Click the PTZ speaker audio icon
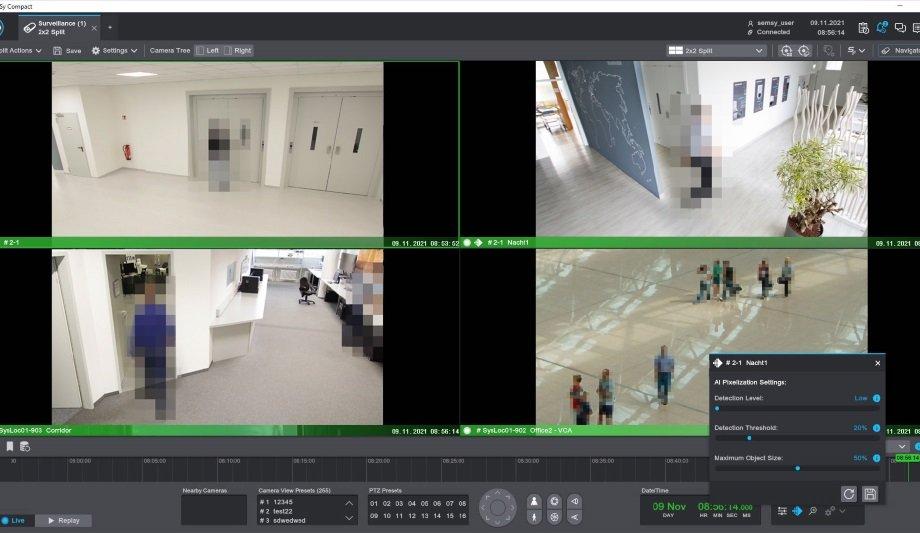Viewport: 920px width, 533px height. 575,501
